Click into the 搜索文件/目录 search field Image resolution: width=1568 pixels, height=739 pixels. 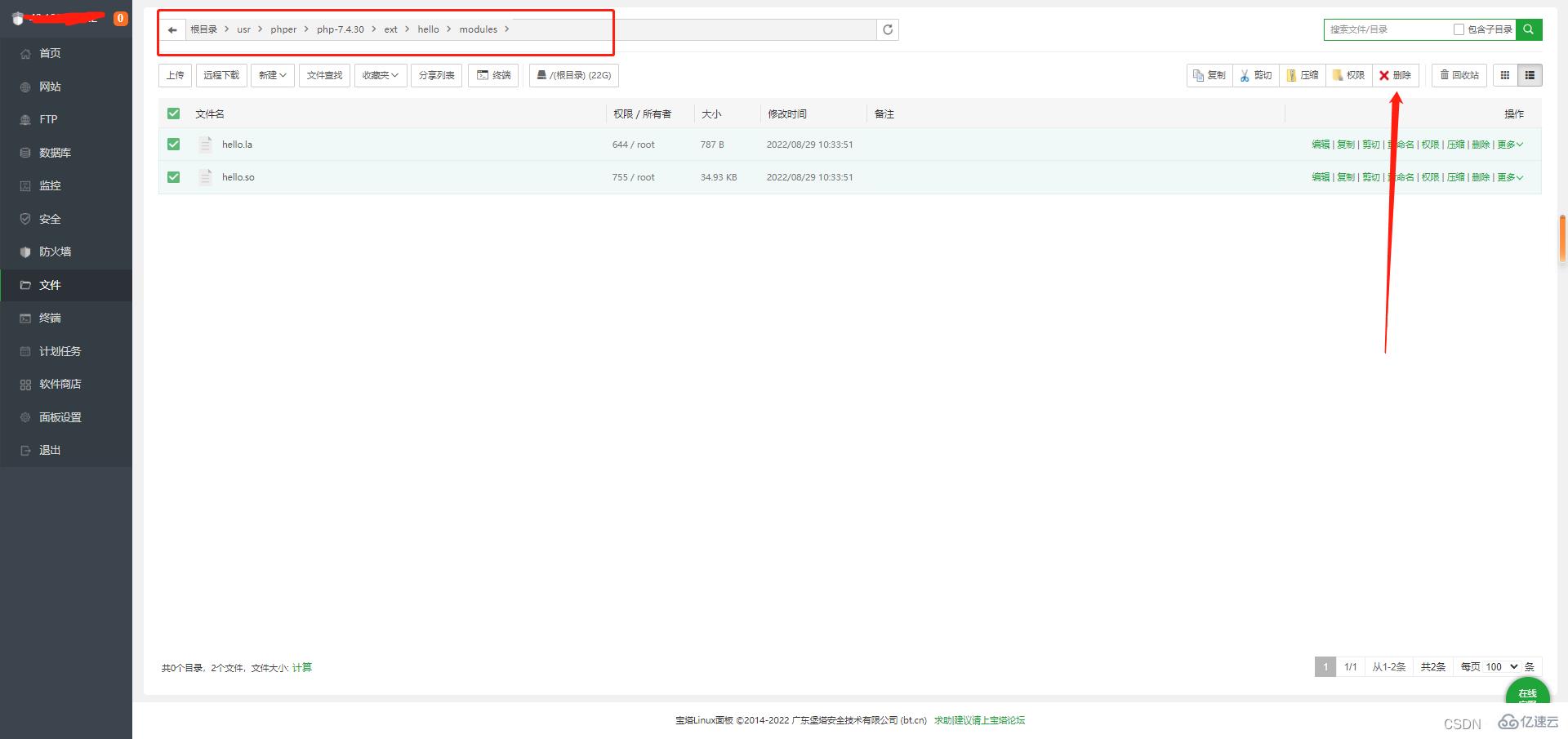(x=1388, y=29)
